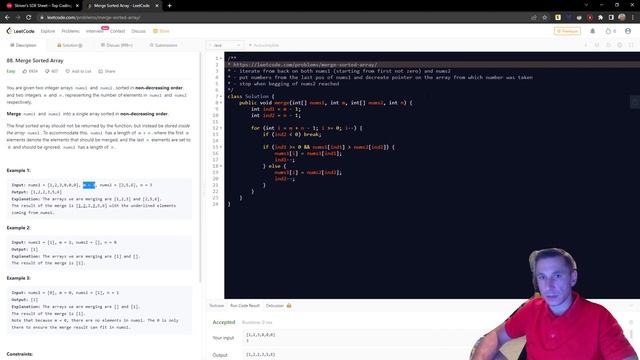Click the problem title Merge Sorted Array
The image size is (640, 360).
coord(35,60)
